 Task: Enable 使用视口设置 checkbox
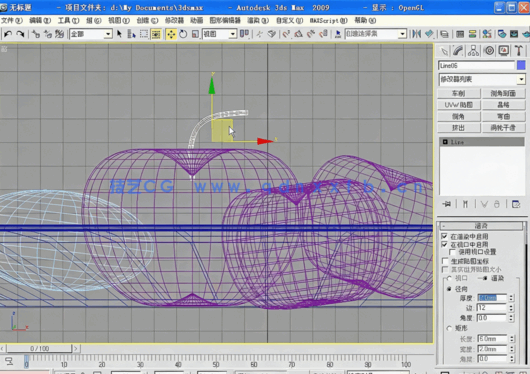click(453, 252)
